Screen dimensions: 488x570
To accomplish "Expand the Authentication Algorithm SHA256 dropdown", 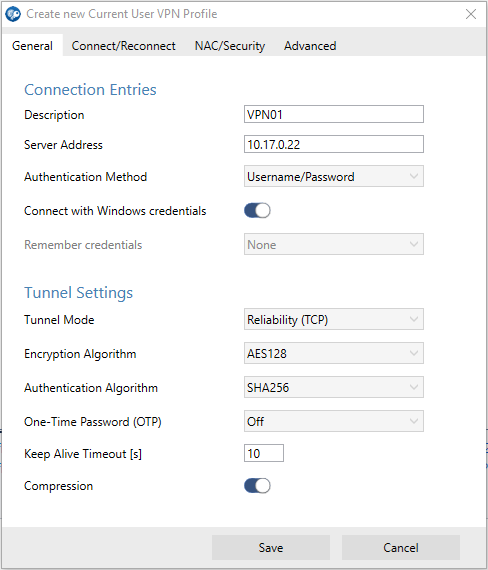I will (333, 387).
